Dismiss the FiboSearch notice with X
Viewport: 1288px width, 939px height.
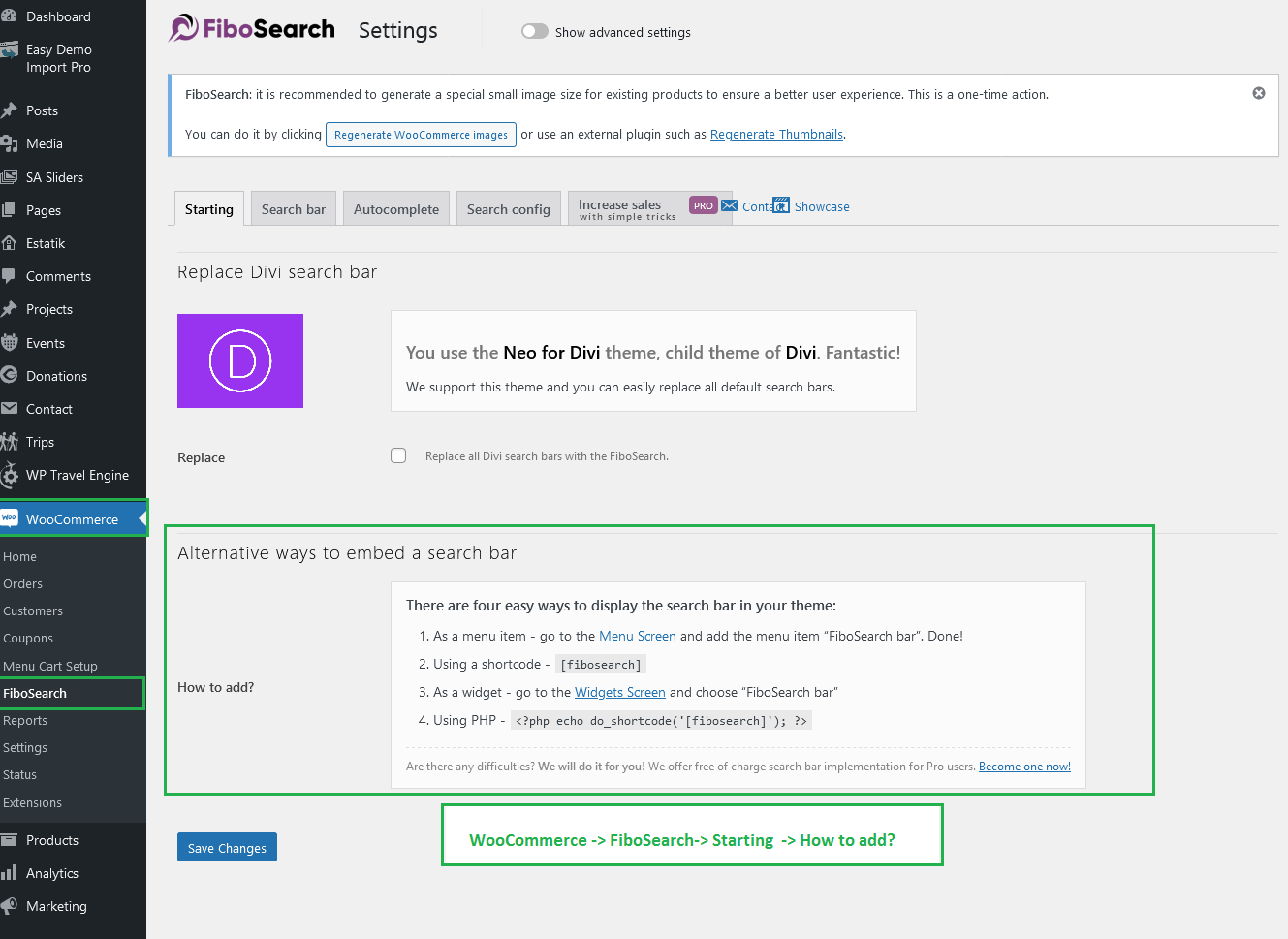[1259, 93]
